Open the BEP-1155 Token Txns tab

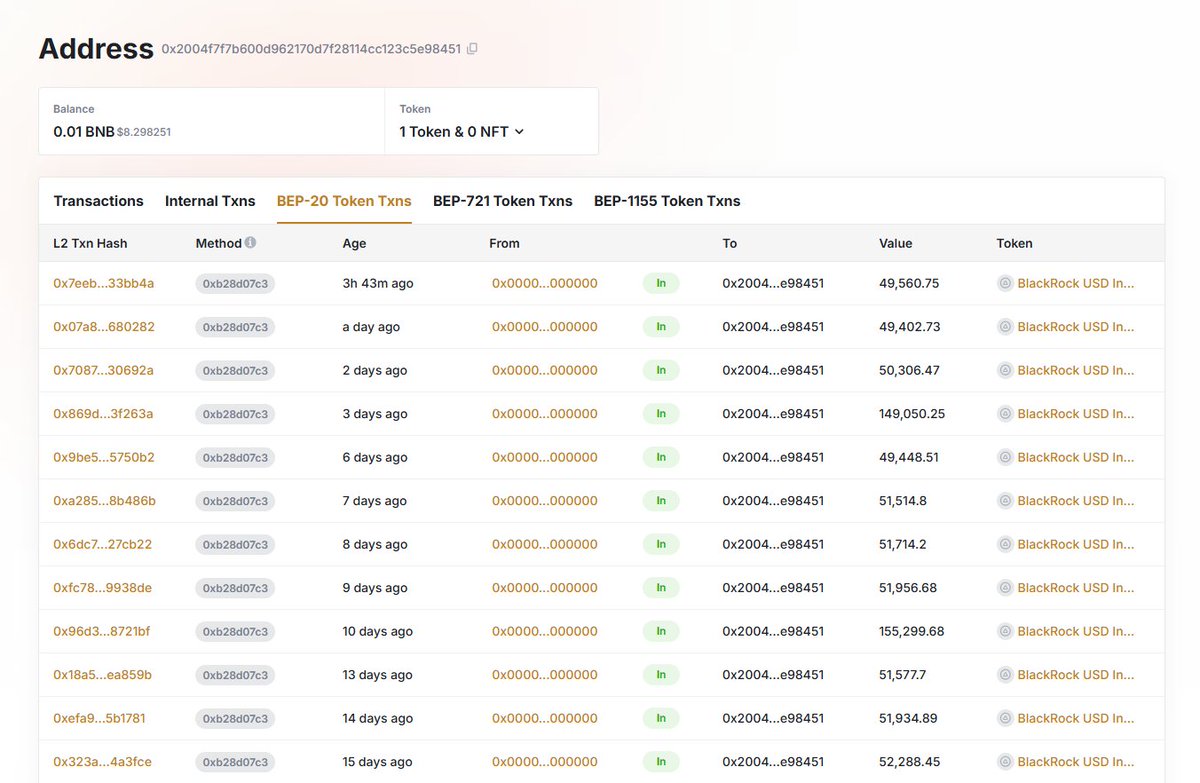click(667, 200)
